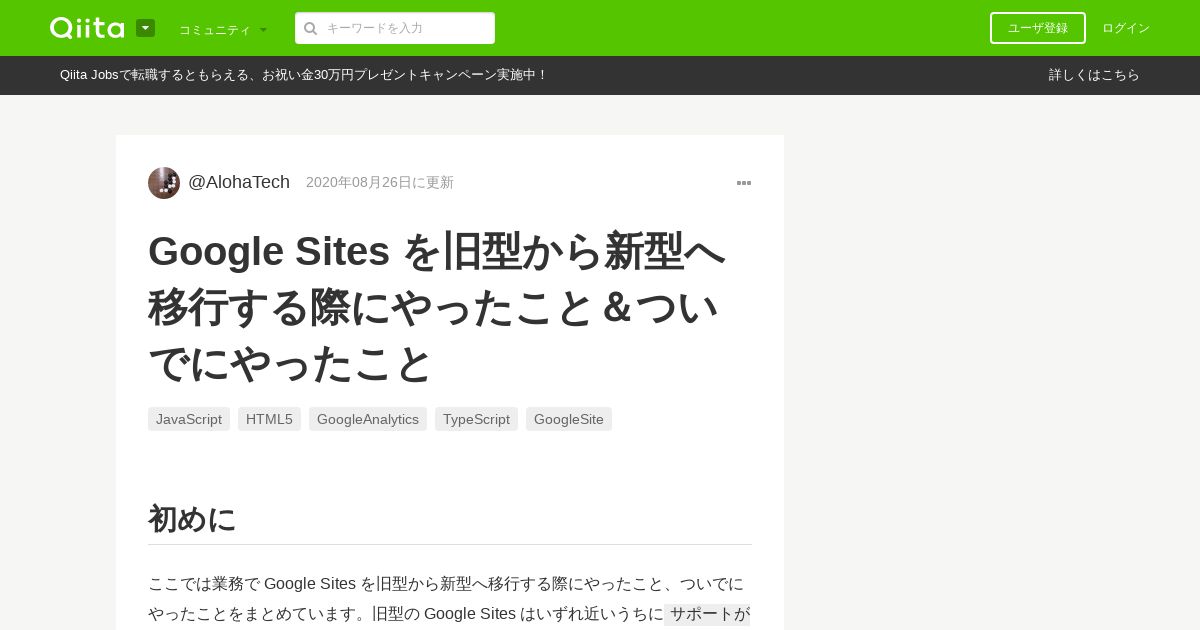Viewport: 1200px width, 630px height.
Task: Open the @AlohaTech profile link
Action: pos(239,182)
